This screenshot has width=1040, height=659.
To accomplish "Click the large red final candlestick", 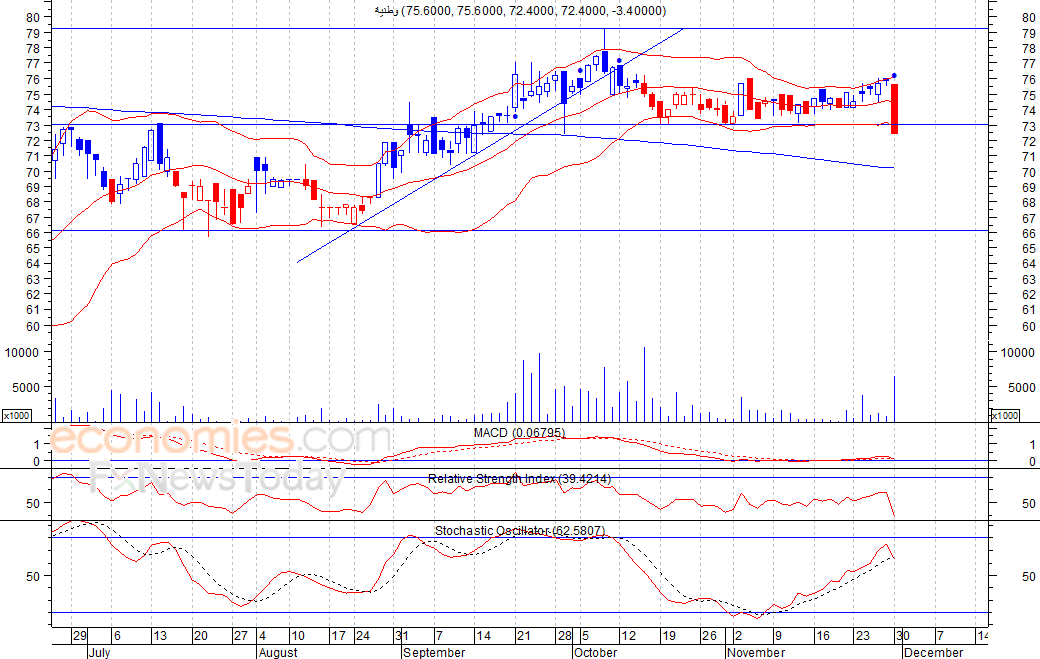I will (895, 109).
